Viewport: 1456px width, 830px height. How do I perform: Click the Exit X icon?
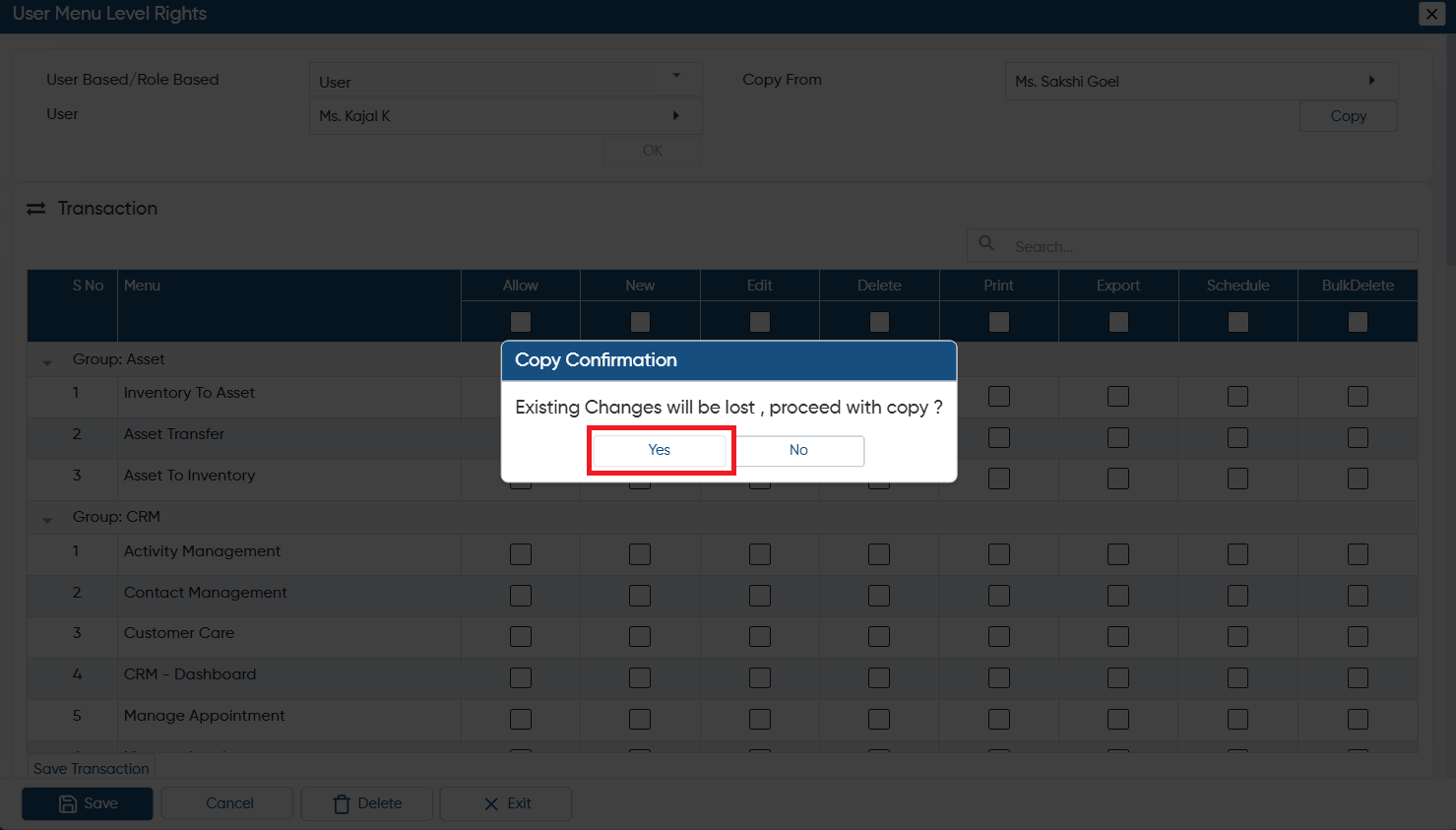tap(491, 803)
